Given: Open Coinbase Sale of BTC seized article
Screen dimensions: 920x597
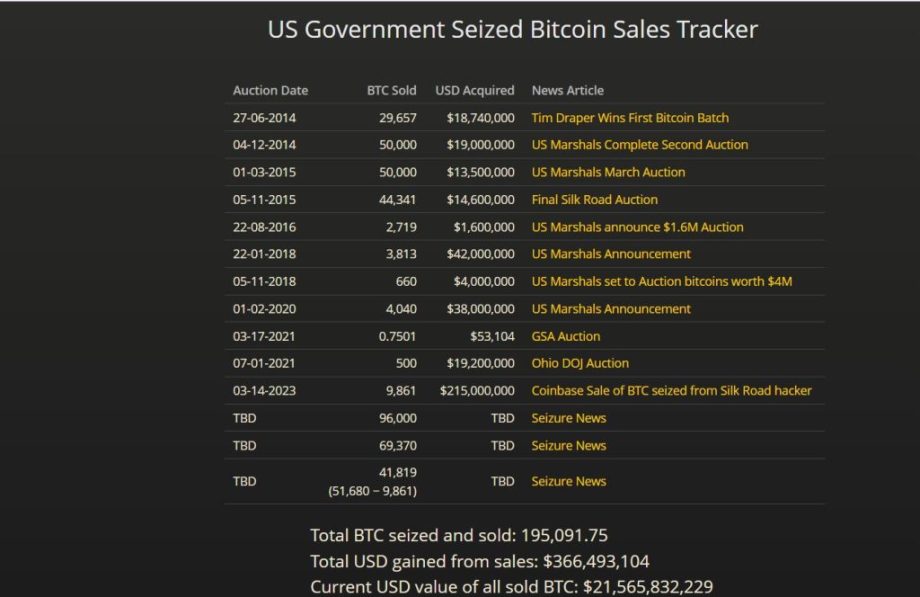Looking at the screenshot, I should pos(671,391).
